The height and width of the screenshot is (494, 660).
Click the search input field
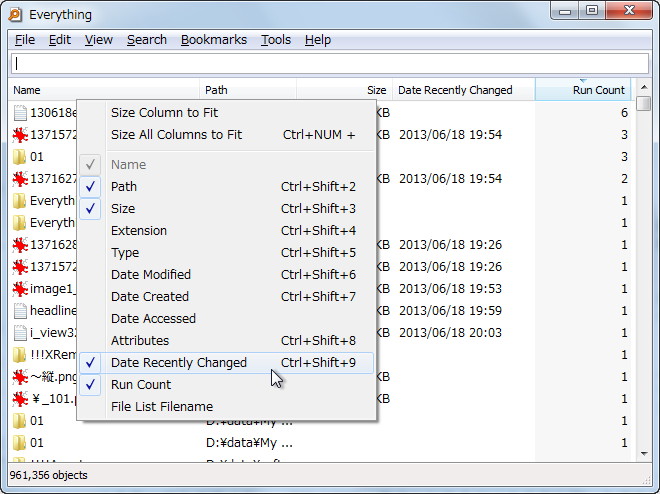click(330, 64)
